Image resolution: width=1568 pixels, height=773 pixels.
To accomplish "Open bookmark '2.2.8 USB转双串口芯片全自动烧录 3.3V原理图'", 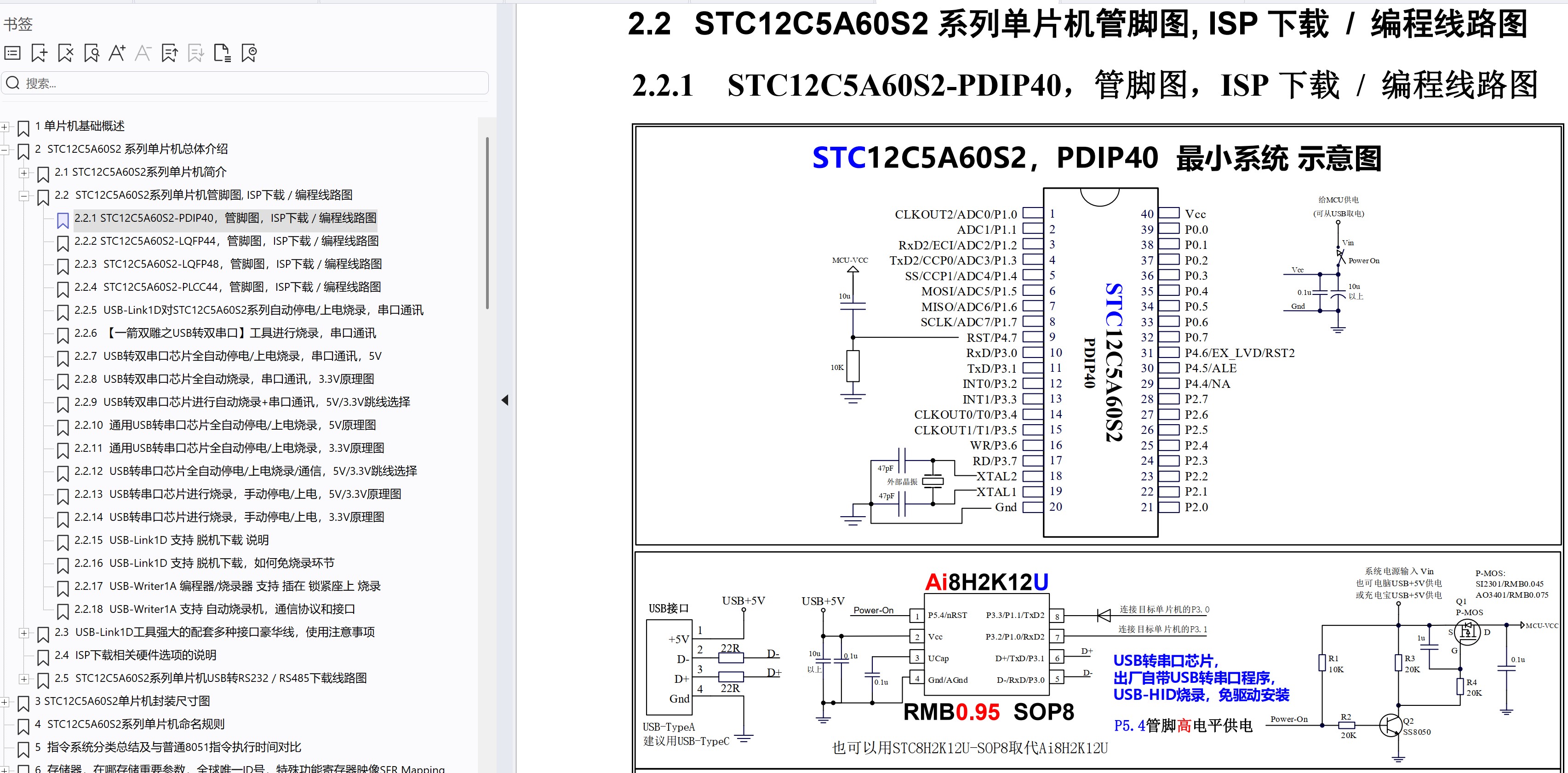I will [224, 380].
